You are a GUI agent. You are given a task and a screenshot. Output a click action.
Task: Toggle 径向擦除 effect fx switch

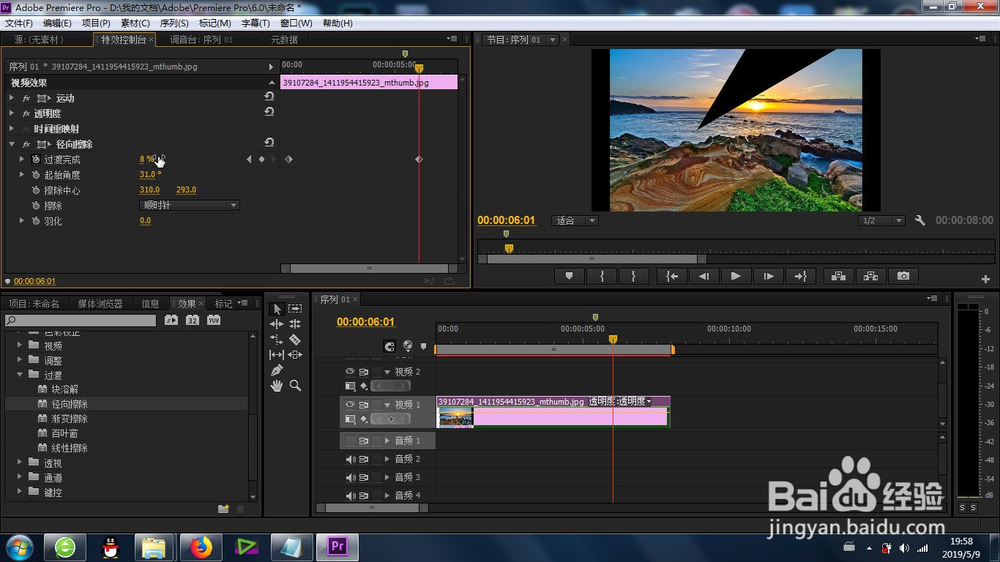click(26, 144)
